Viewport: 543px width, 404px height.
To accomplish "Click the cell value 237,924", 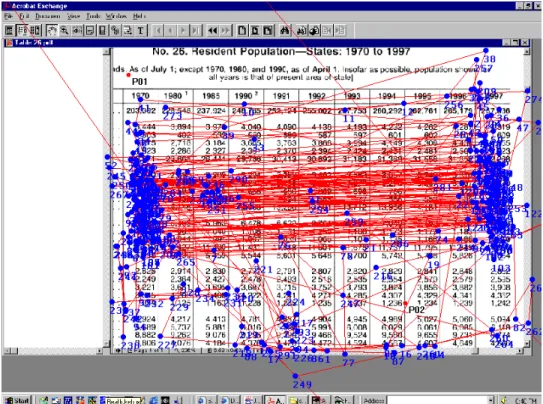I will pos(211,111).
